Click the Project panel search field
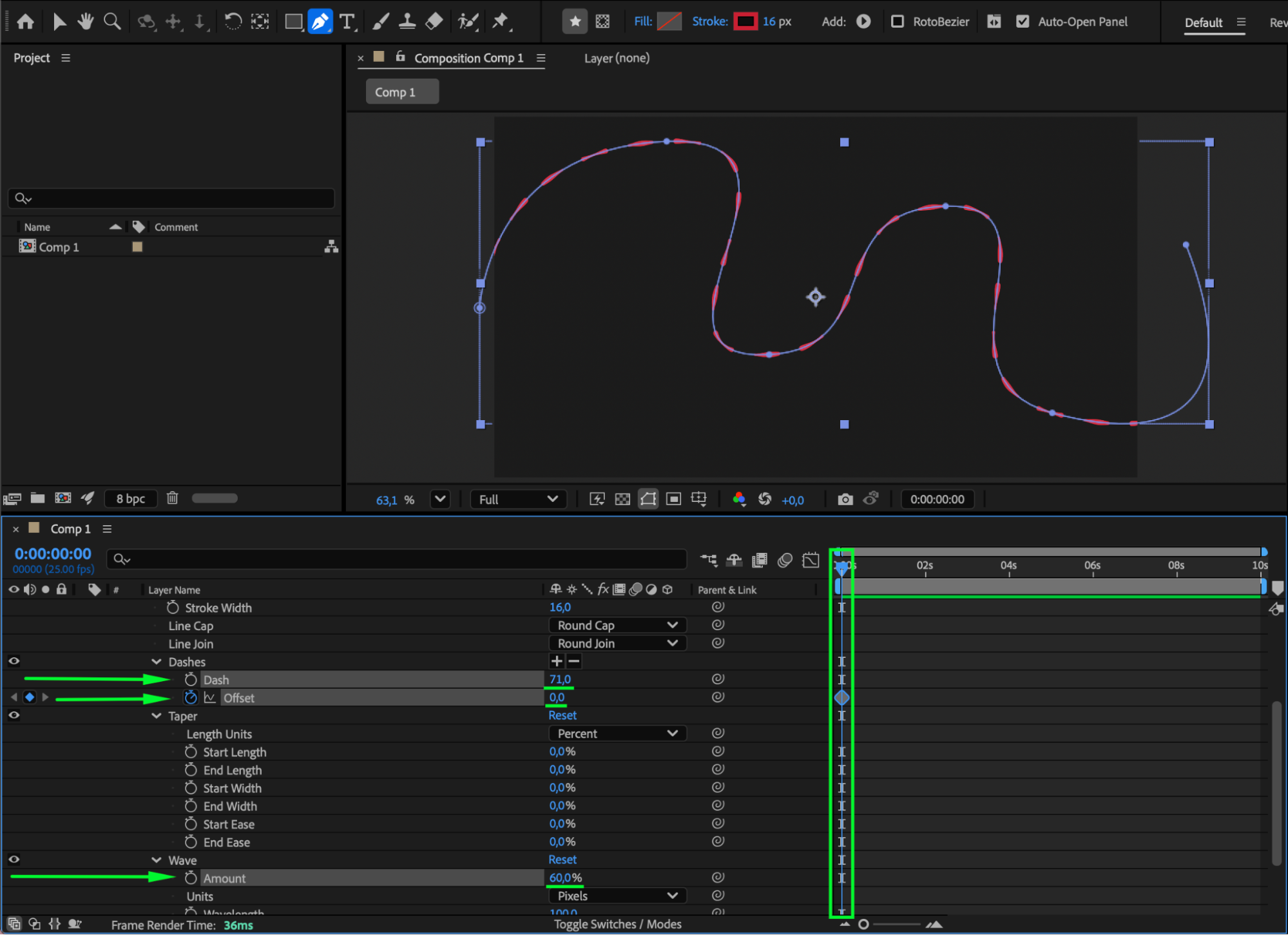 [171, 198]
